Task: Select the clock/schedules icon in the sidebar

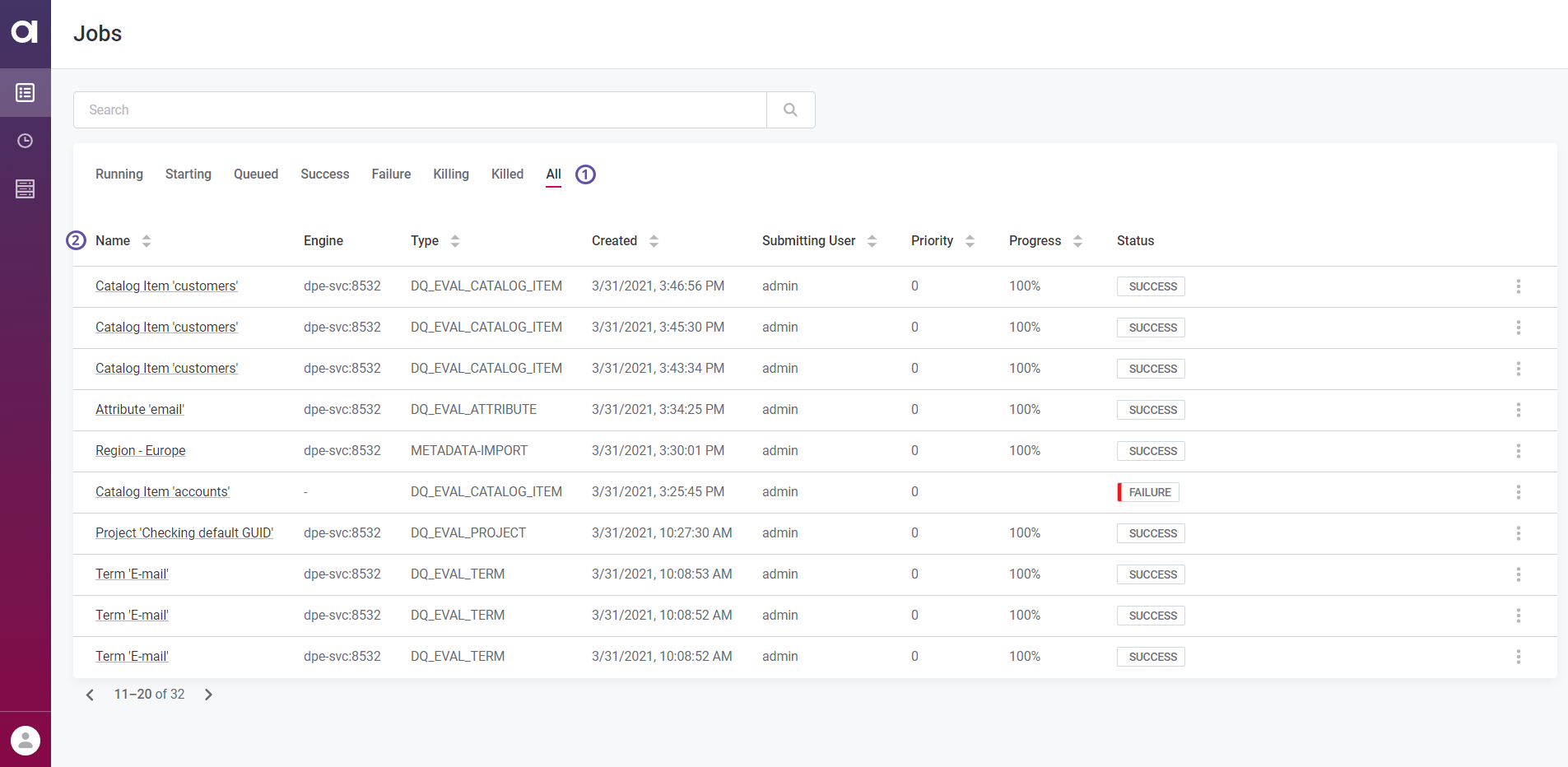Action: tap(26, 140)
